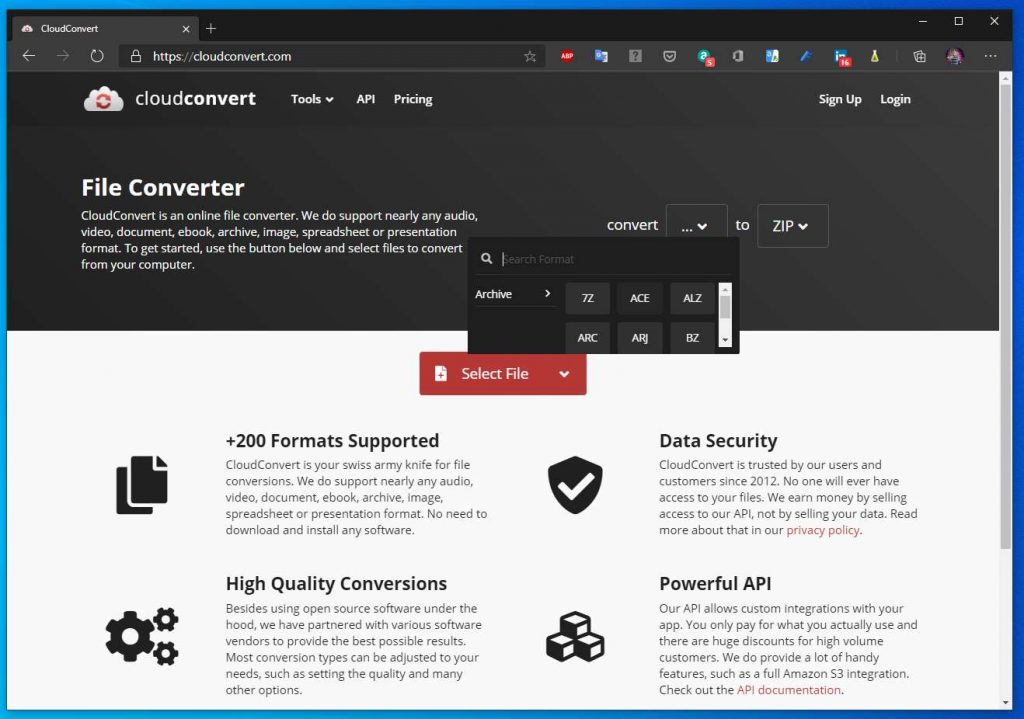Click the cloudconvert brand name text
Viewport: 1024px width, 719px height.
point(195,99)
